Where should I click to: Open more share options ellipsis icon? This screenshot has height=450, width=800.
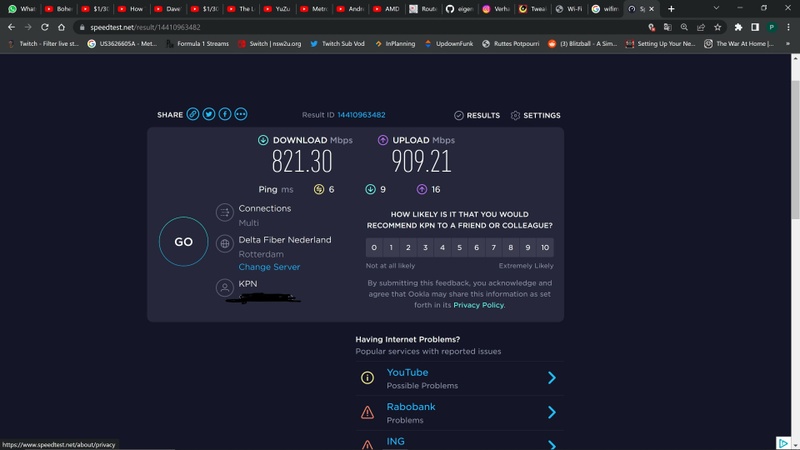pos(241,114)
